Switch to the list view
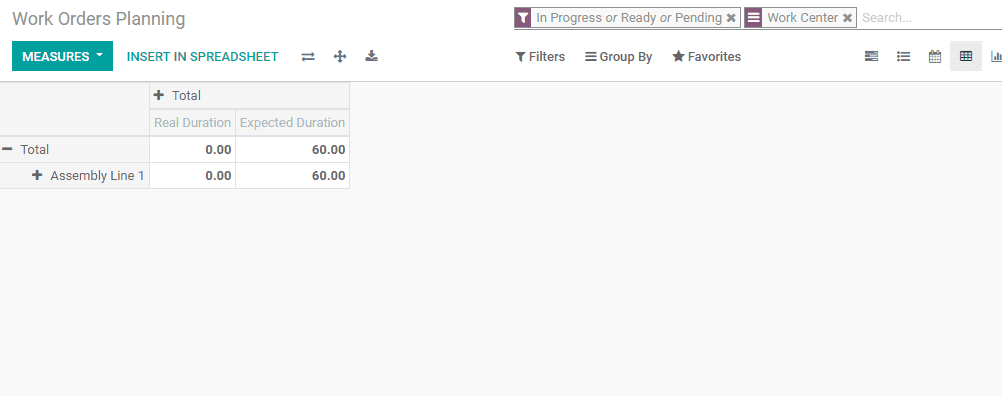1002x396 pixels. (903, 56)
